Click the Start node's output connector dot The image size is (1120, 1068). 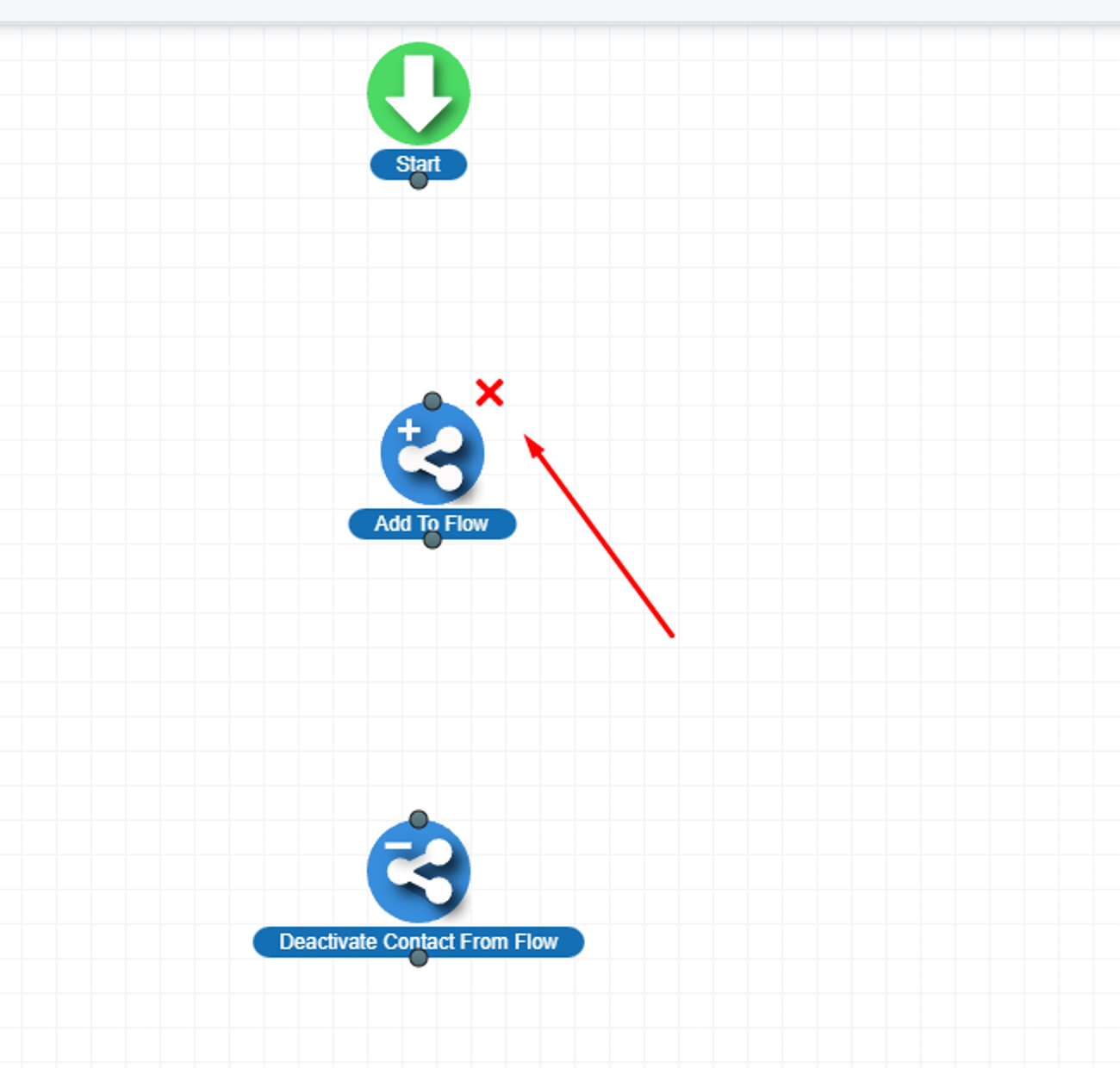(418, 180)
